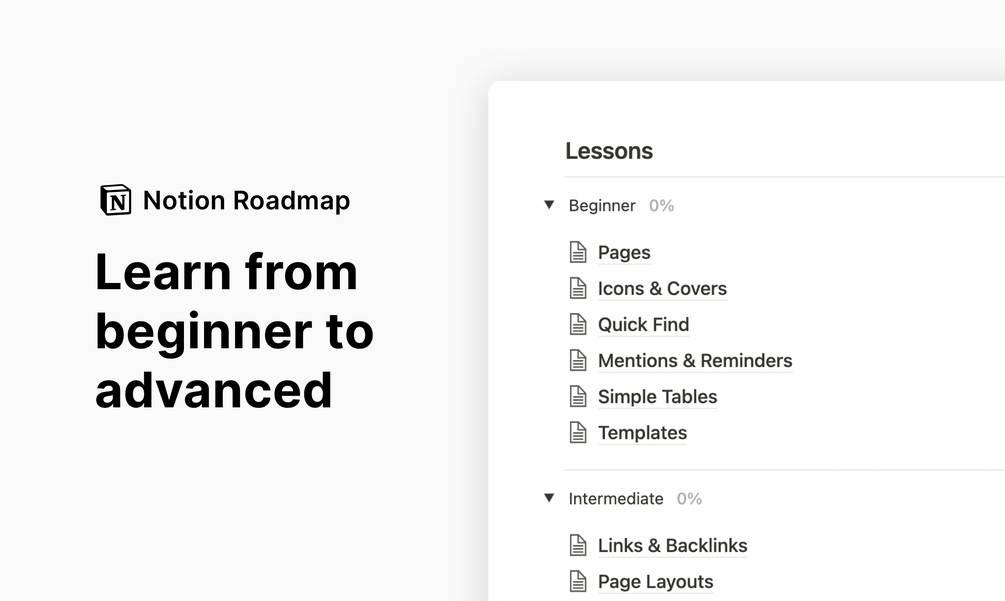
Task: Click the page icon beside Mentions & Reminders
Action: tap(578, 360)
